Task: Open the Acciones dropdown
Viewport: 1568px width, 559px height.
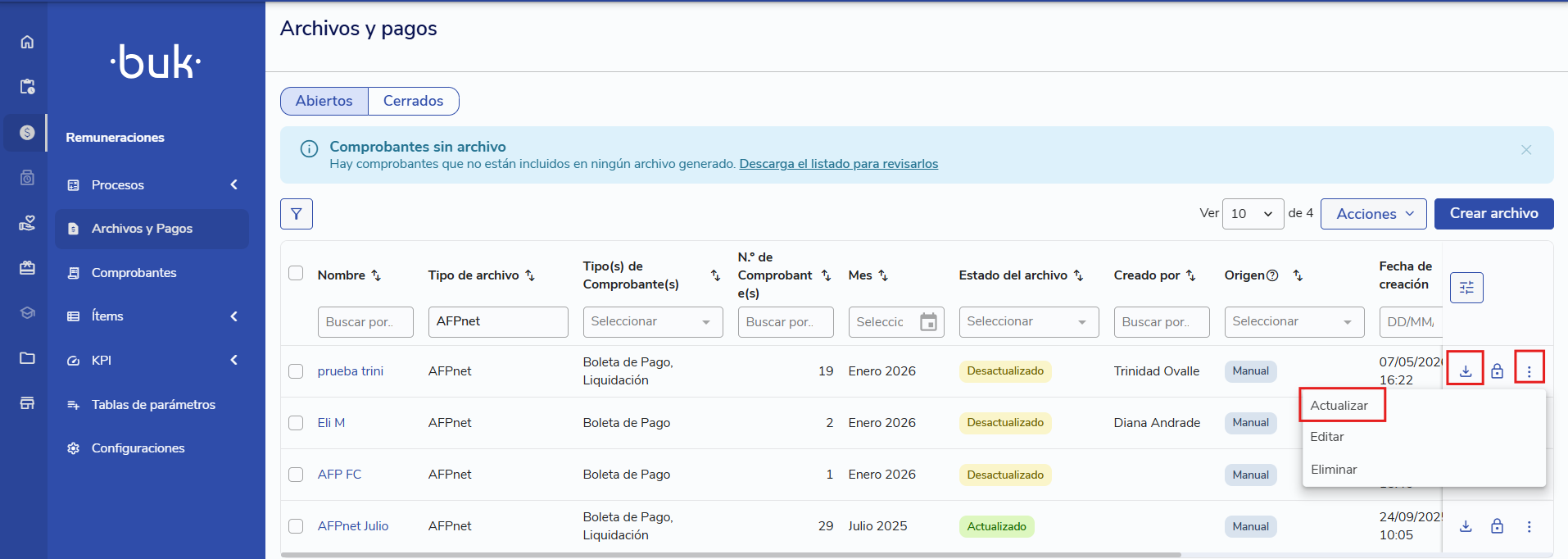Action: pos(1374,214)
